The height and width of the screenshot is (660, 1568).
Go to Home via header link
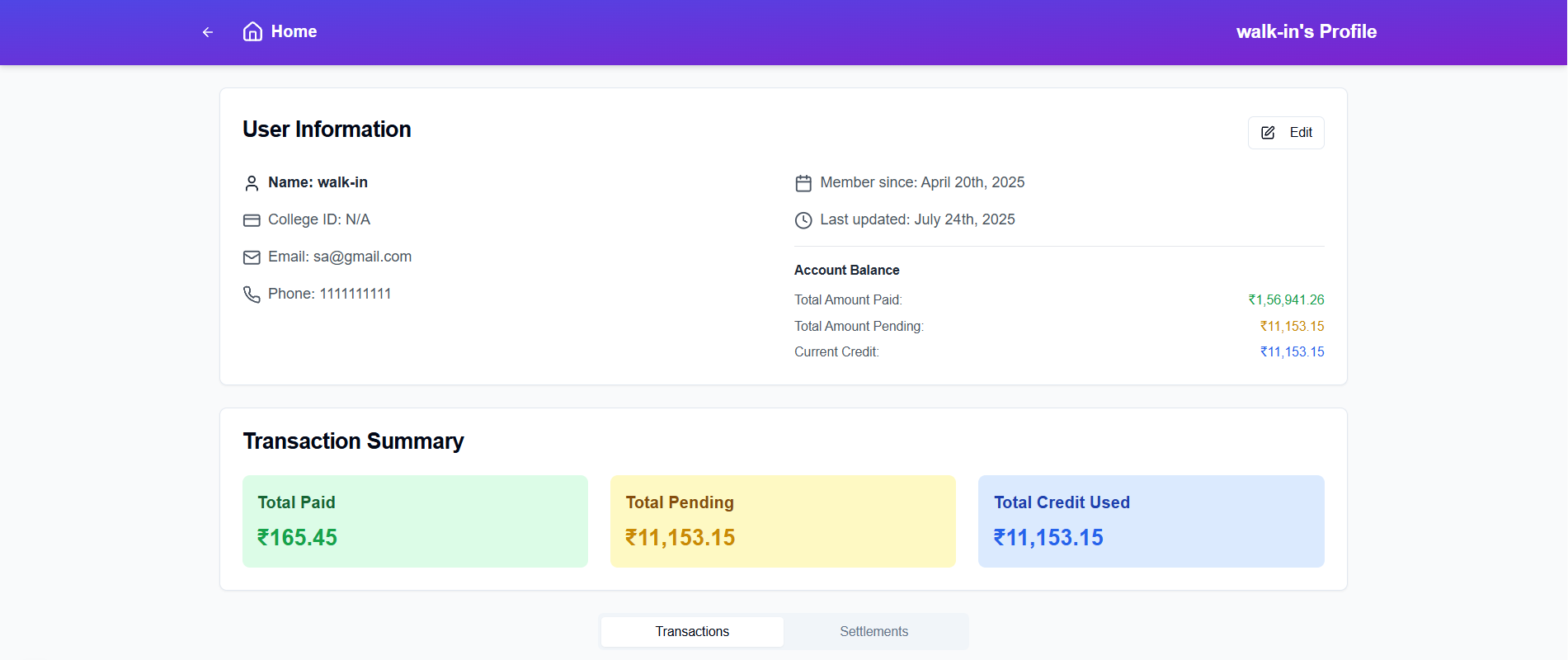coord(294,31)
